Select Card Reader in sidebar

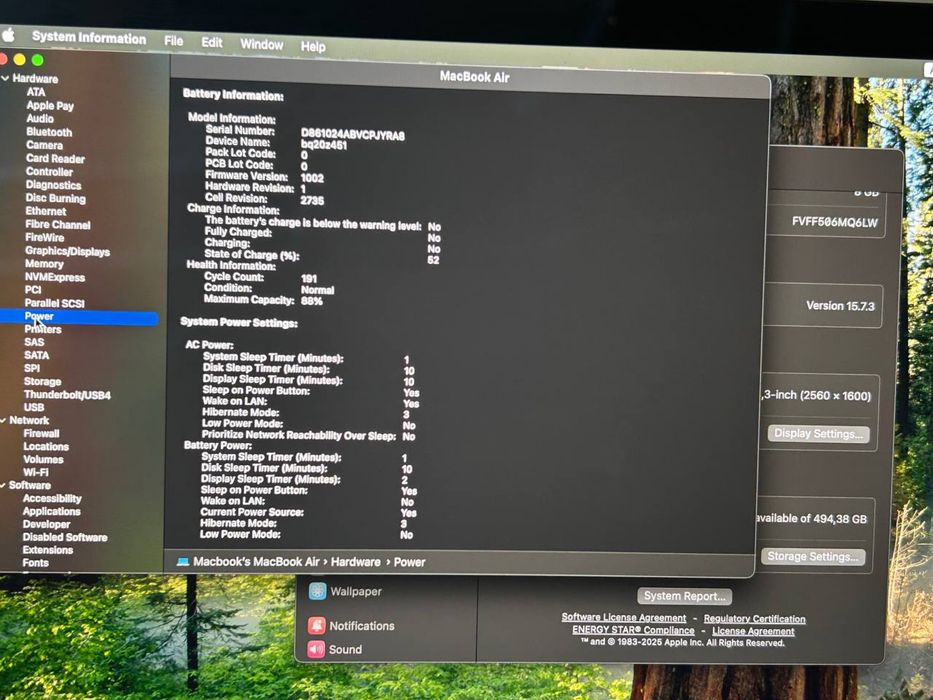point(55,159)
